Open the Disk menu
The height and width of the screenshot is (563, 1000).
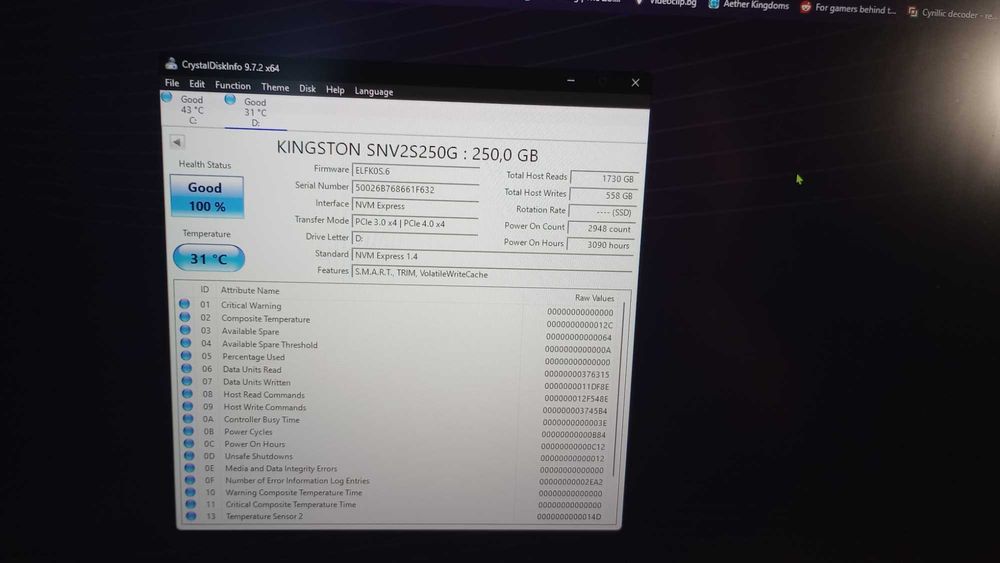(x=307, y=89)
